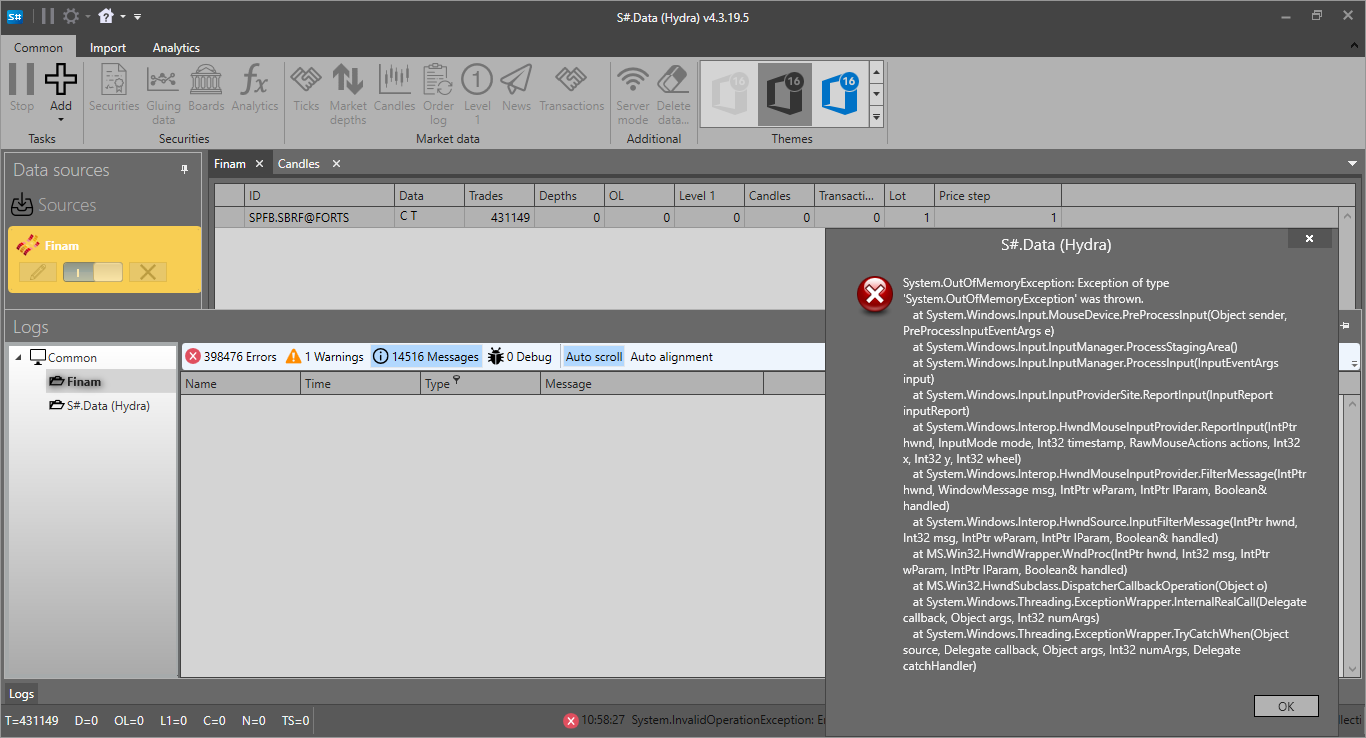This screenshot has width=1366, height=738.
Task: Click the Add task plus icon
Action: coord(61,80)
